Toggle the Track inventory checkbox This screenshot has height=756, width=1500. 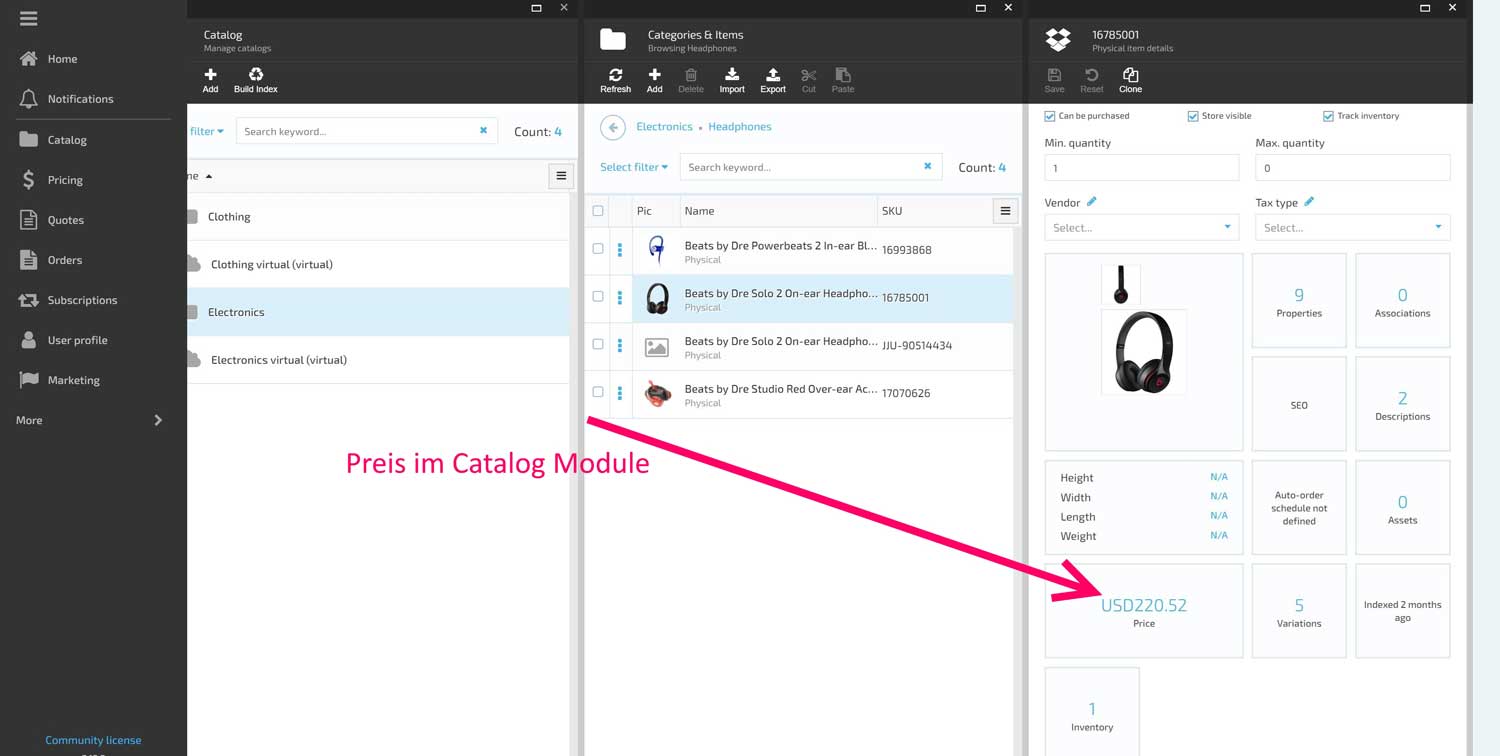coord(1328,116)
